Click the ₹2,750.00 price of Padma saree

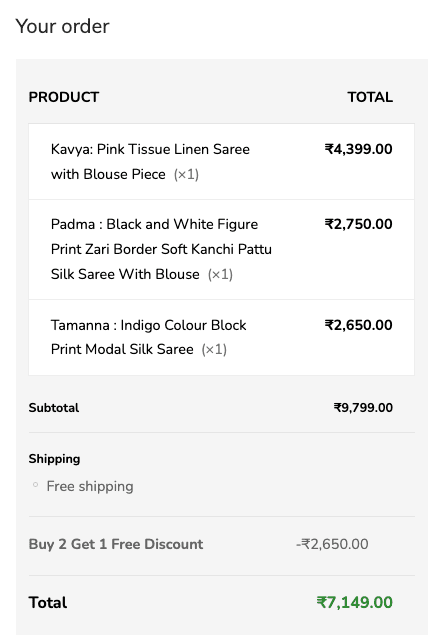[358, 224]
